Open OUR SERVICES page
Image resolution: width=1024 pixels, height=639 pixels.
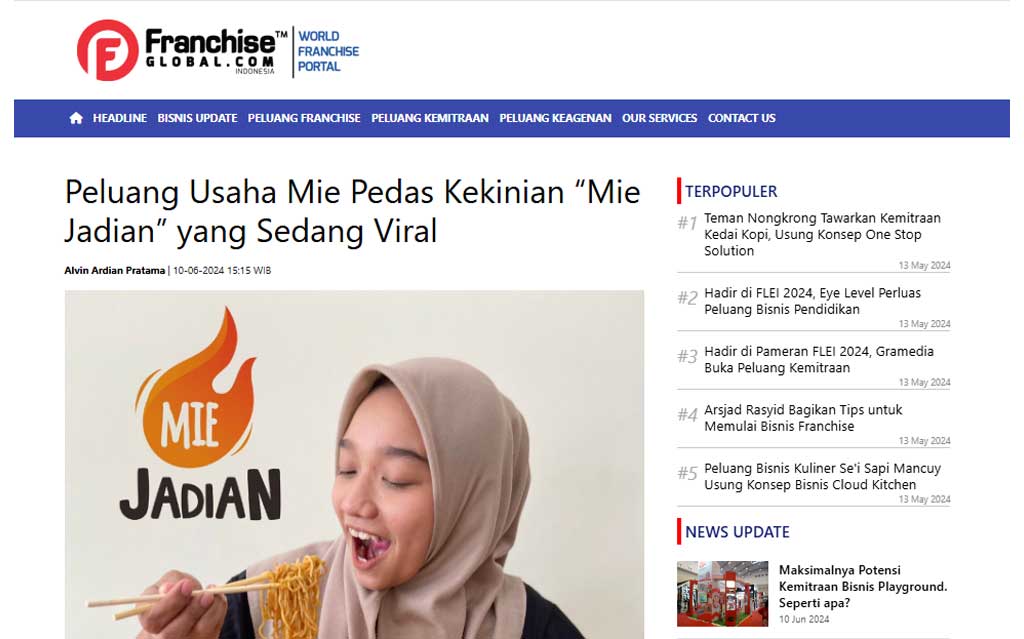coord(659,118)
